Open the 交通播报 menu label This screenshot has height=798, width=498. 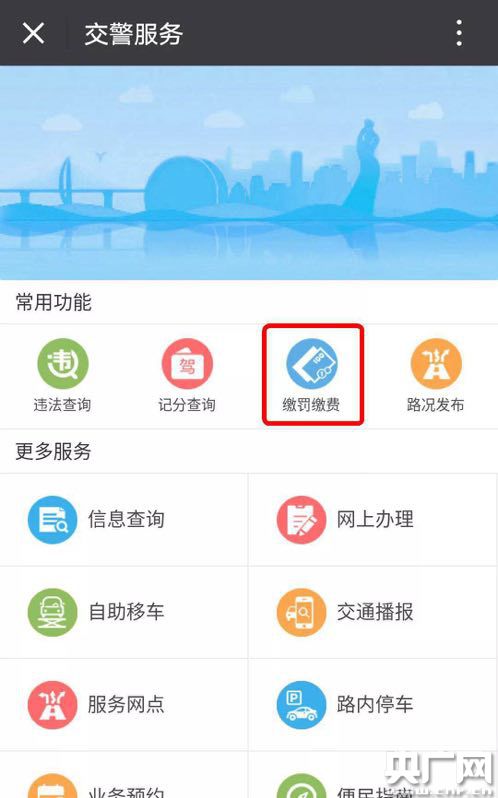pos(375,612)
